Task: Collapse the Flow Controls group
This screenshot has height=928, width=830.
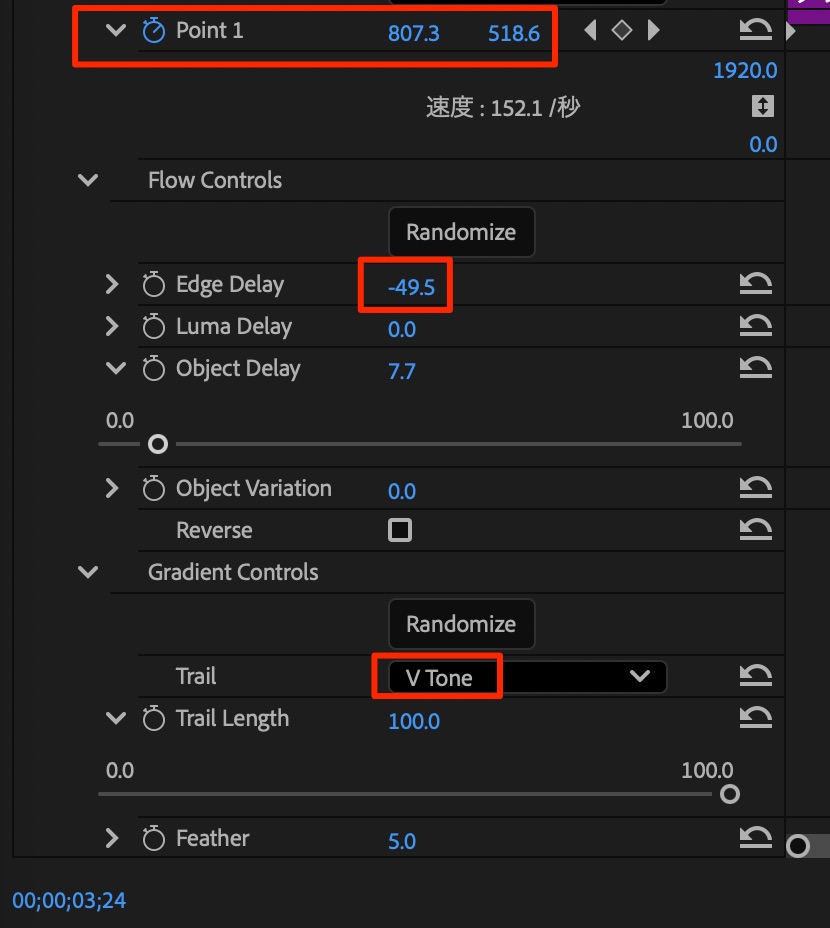Action: [88, 181]
